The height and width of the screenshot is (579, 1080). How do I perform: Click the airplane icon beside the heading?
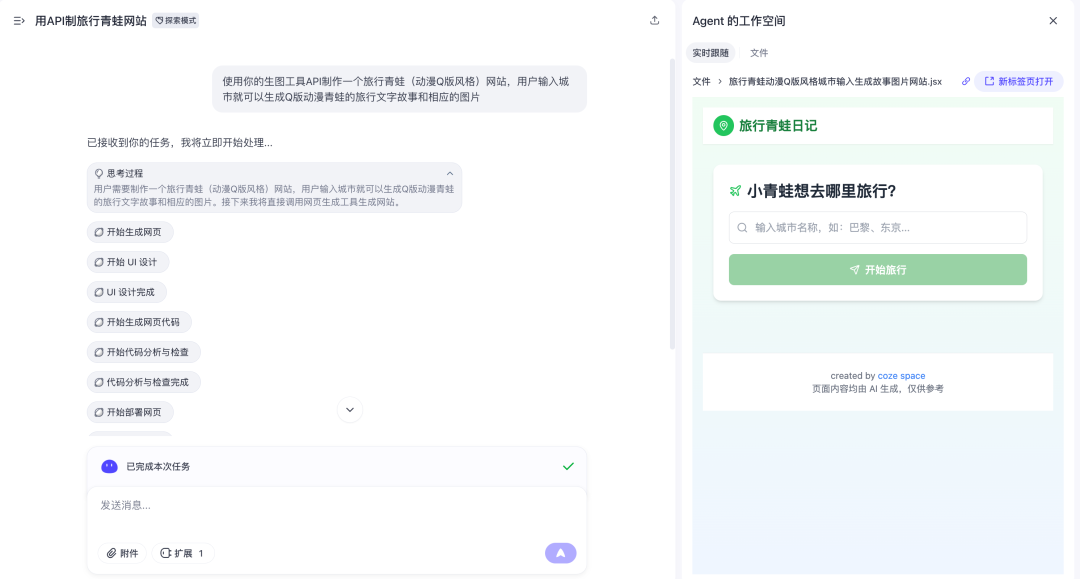(x=735, y=191)
